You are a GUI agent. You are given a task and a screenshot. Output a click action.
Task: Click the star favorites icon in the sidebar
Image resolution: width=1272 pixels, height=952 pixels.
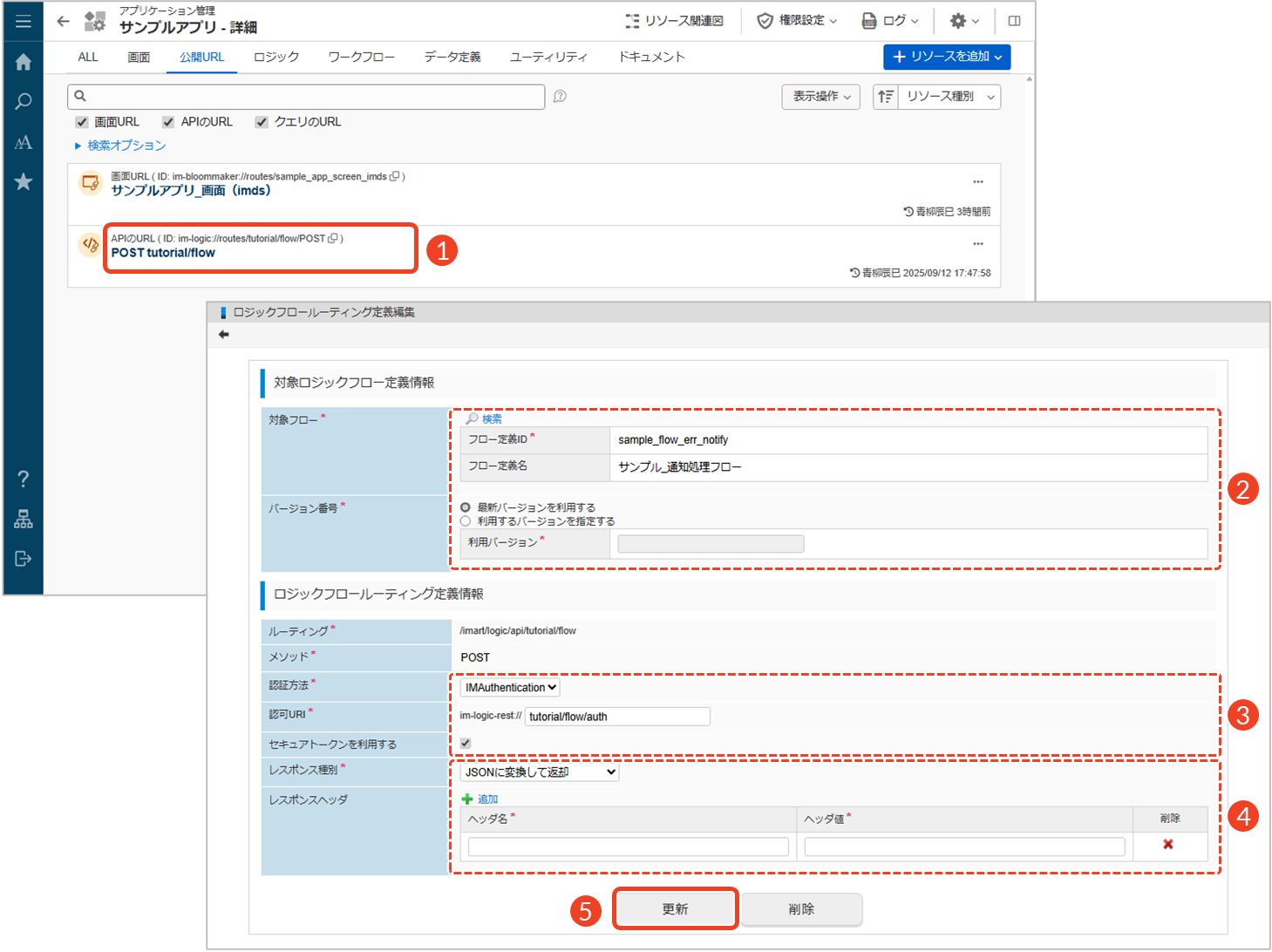[x=24, y=181]
